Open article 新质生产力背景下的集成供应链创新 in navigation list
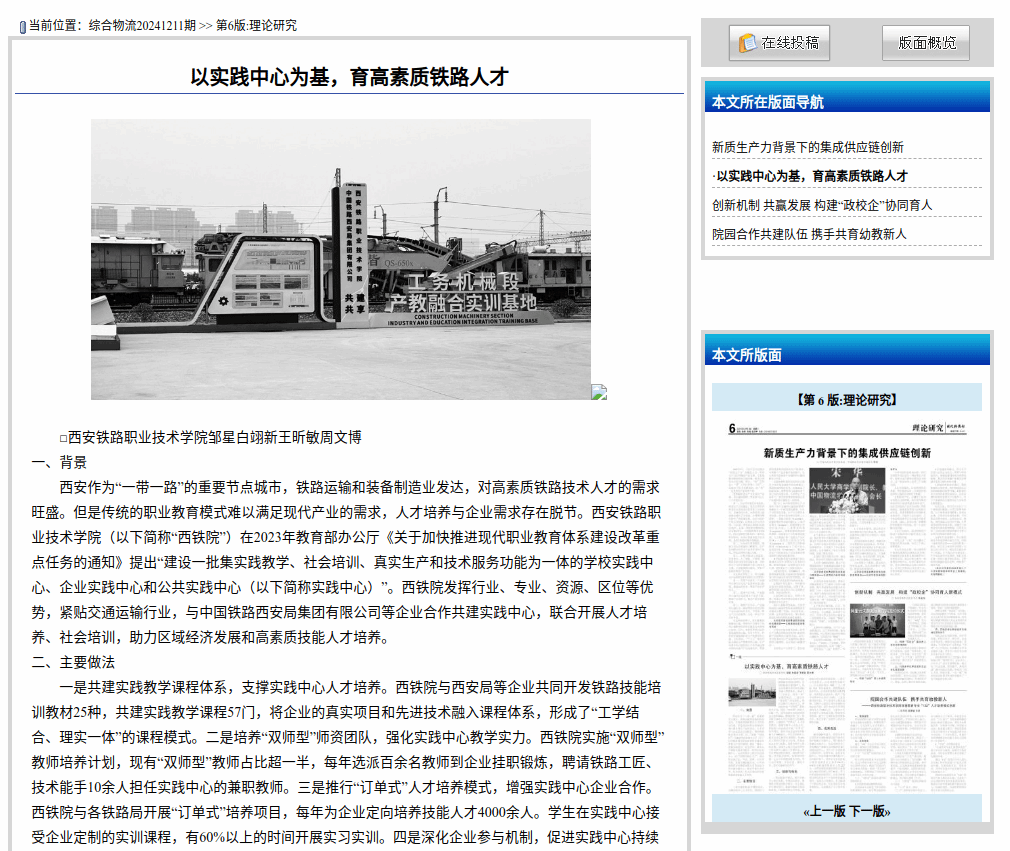The height and width of the screenshot is (851, 1010). point(807,147)
